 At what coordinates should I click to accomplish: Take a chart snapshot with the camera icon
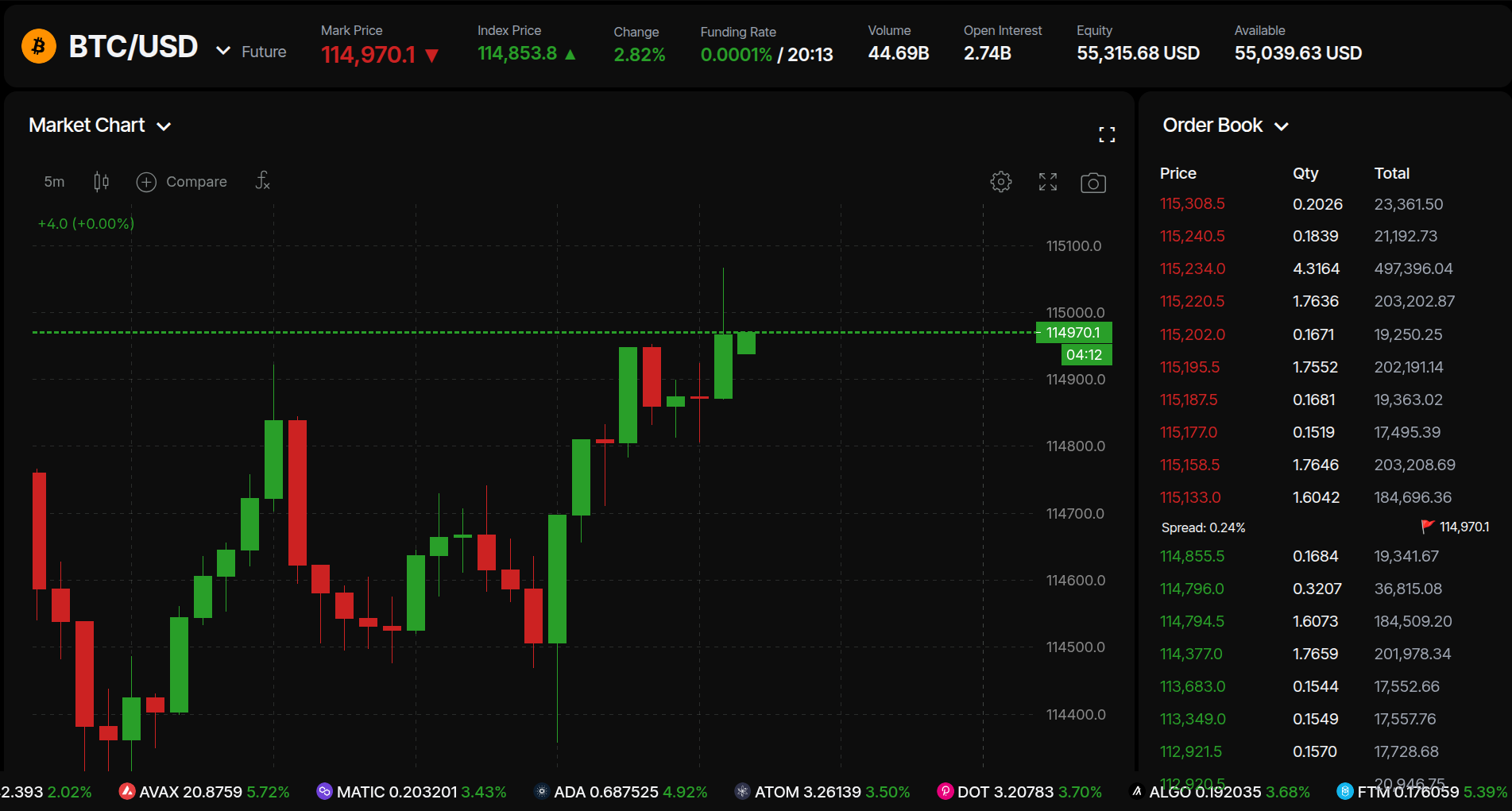click(1093, 182)
